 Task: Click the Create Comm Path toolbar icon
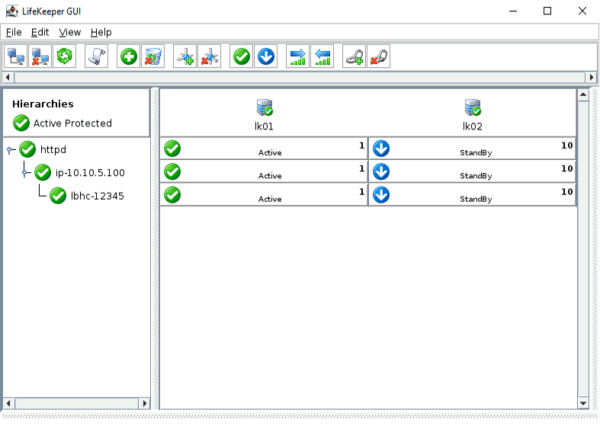pyautogui.click(x=185, y=57)
